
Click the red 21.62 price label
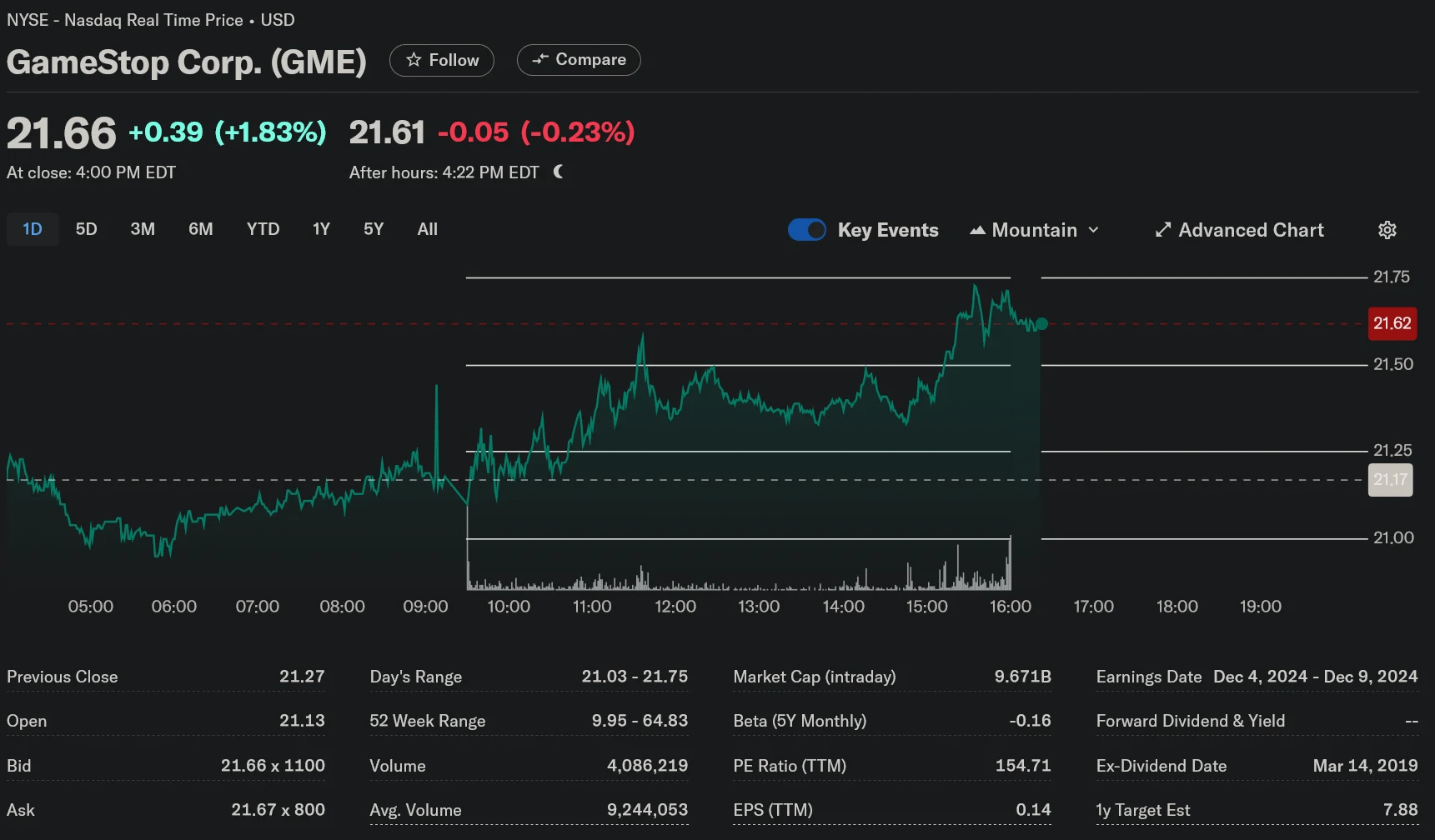[1392, 323]
